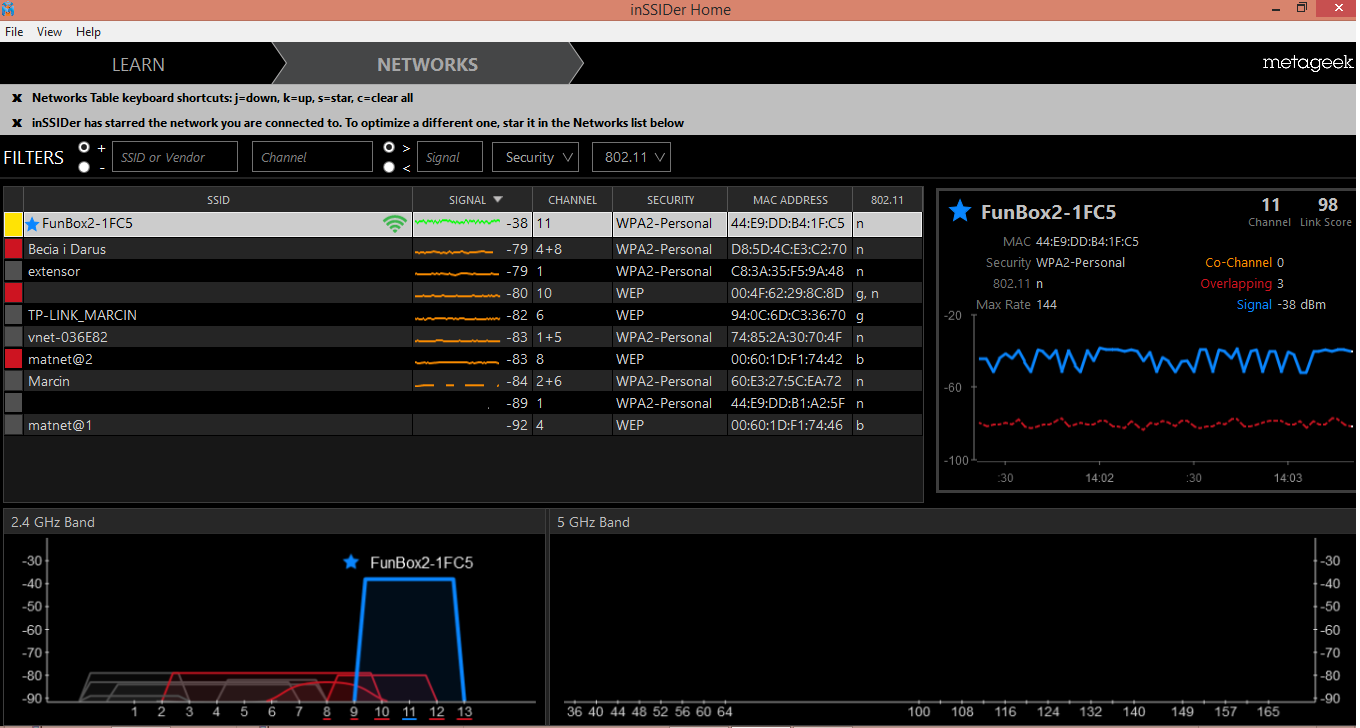Click the blue star beside FunBox2-1FC5 row

32,224
